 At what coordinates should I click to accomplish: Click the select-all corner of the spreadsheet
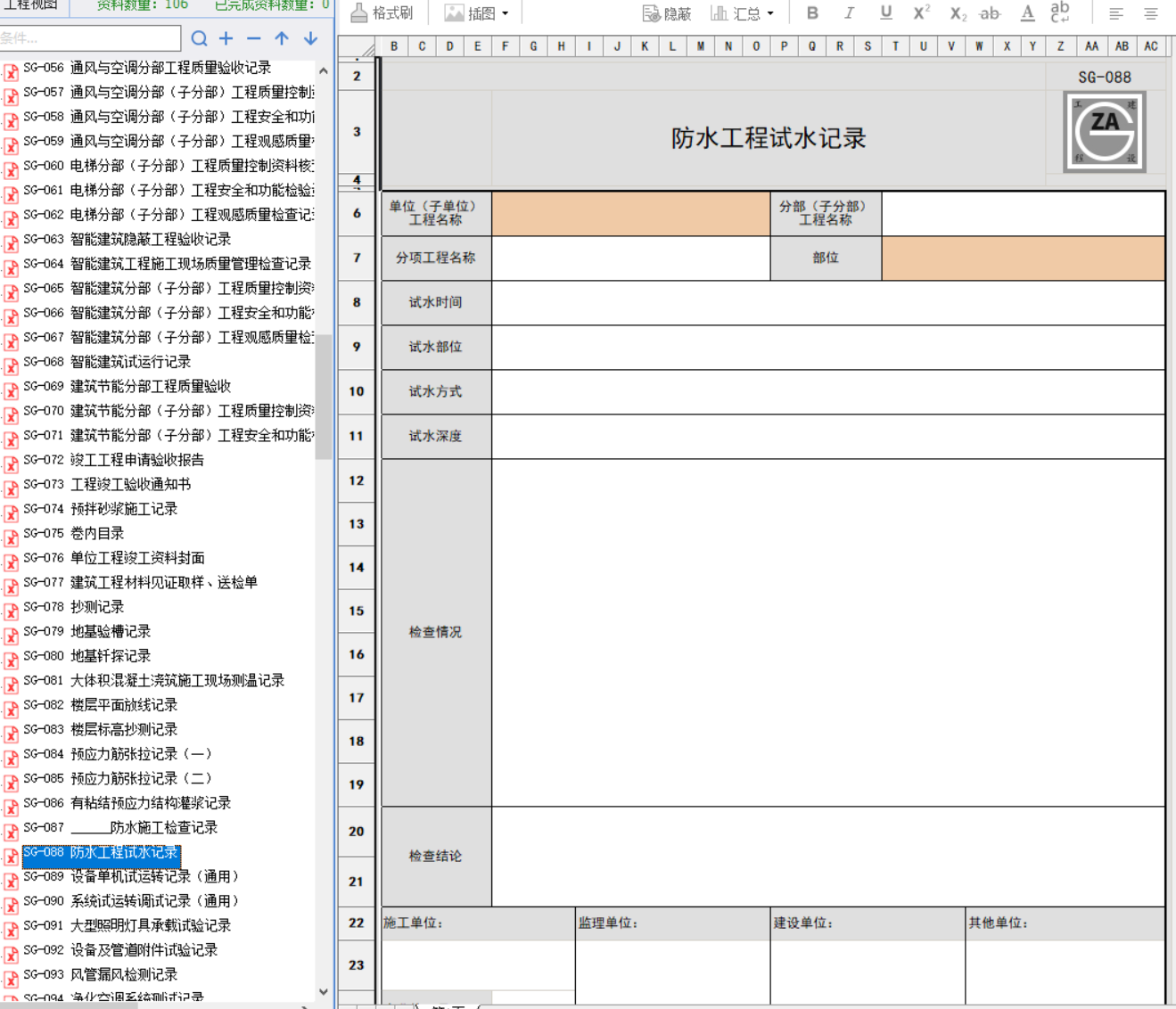(x=358, y=46)
